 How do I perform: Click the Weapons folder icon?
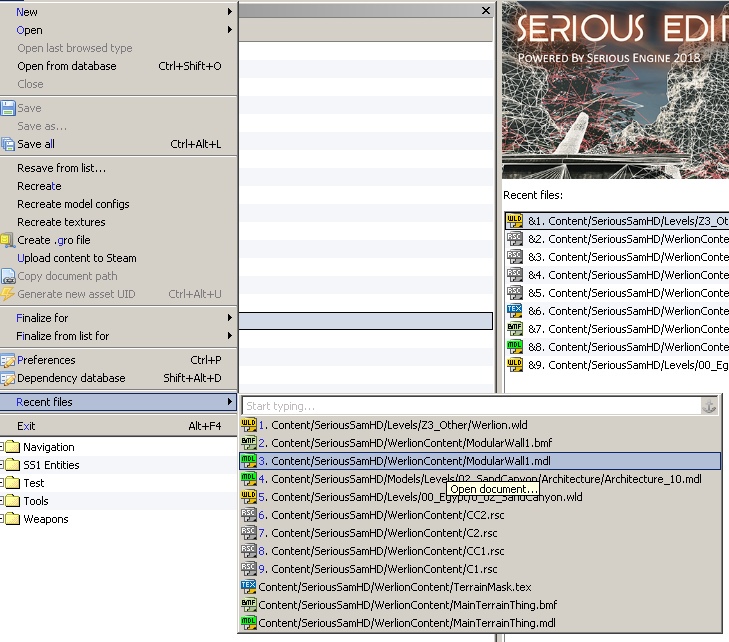click(x=13, y=519)
